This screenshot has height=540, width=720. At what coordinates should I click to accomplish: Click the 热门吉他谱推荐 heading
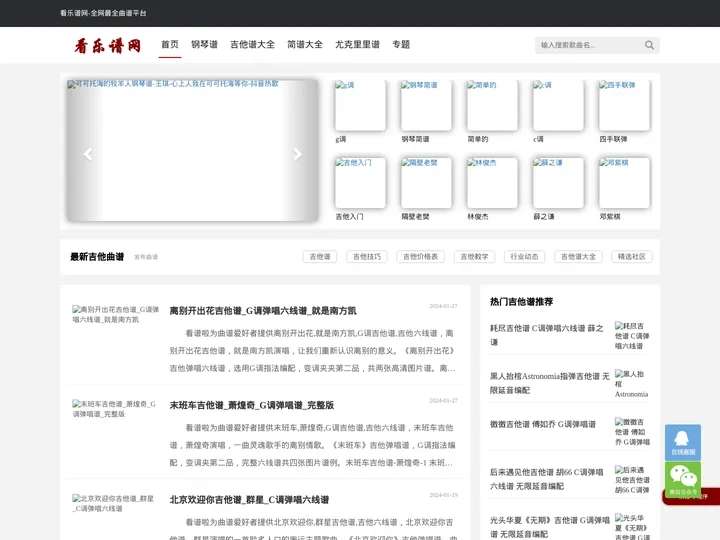521,302
